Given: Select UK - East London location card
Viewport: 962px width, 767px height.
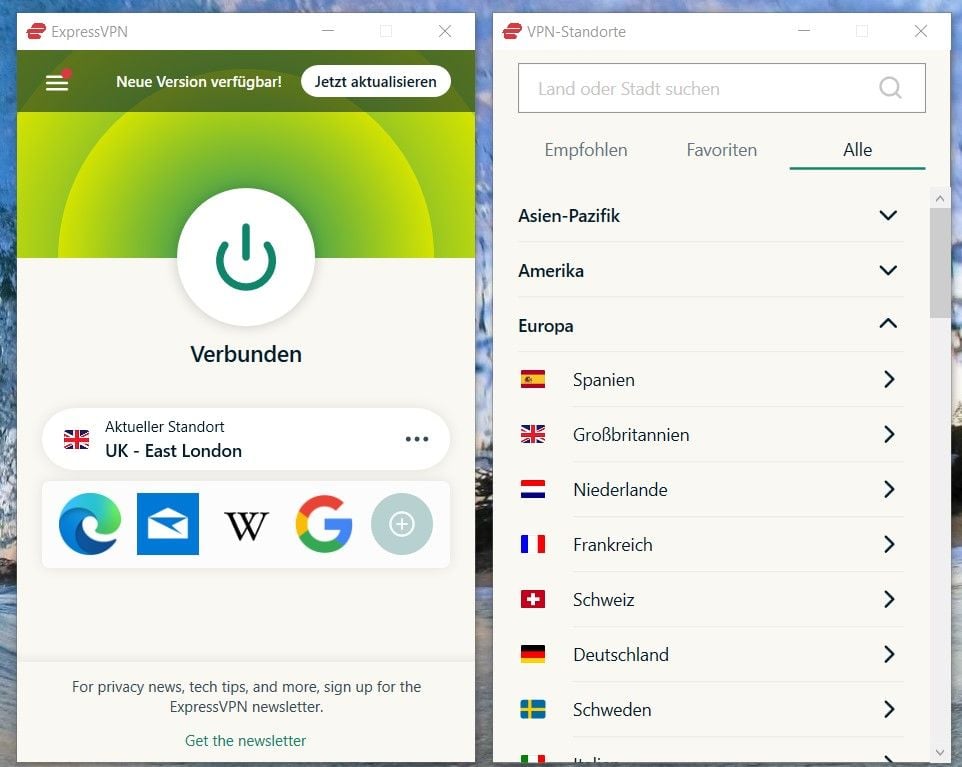Looking at the screenshot, I should 246,439.
